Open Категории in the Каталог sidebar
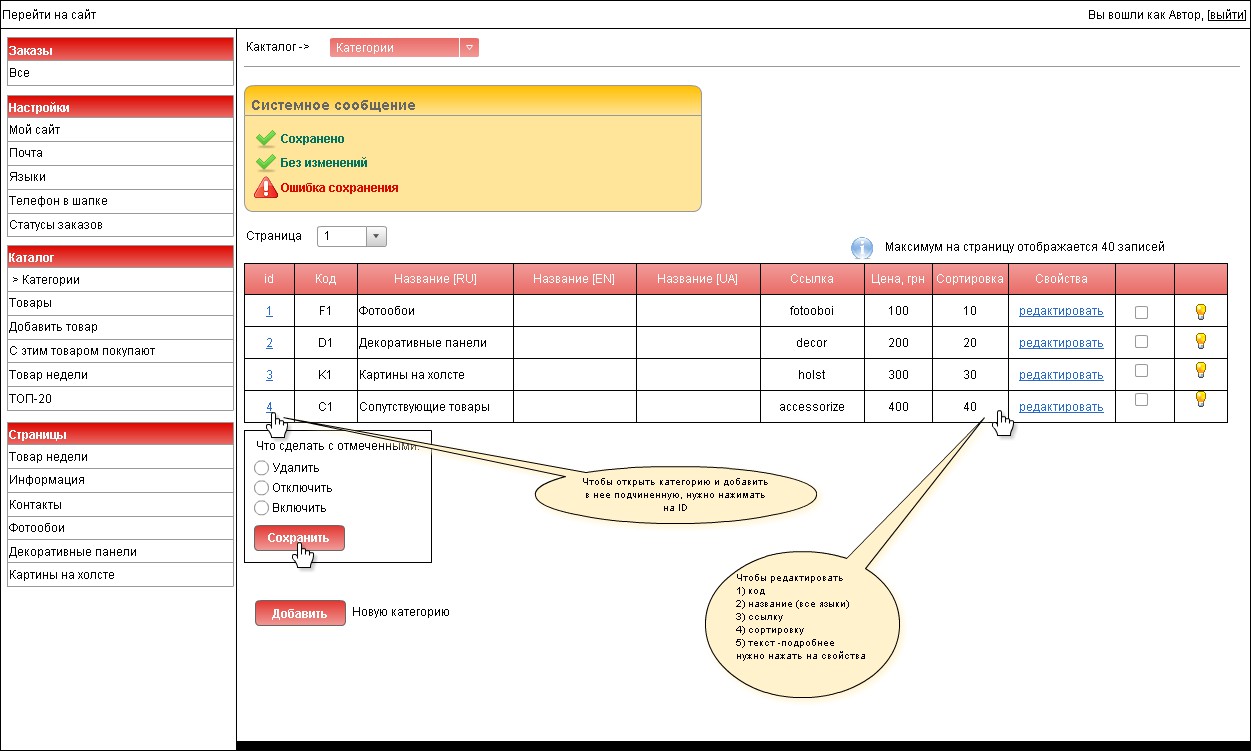Screen dimensions: 1251x751 pyautogui.click(x=120, y=280)
